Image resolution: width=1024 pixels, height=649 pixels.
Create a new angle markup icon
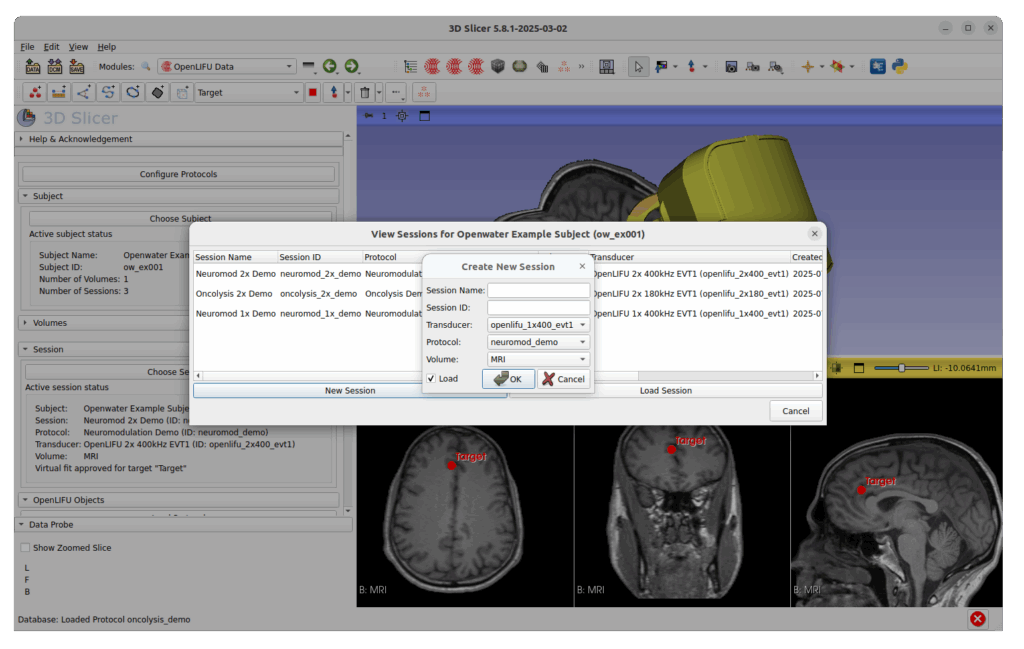tap(83, 93)
